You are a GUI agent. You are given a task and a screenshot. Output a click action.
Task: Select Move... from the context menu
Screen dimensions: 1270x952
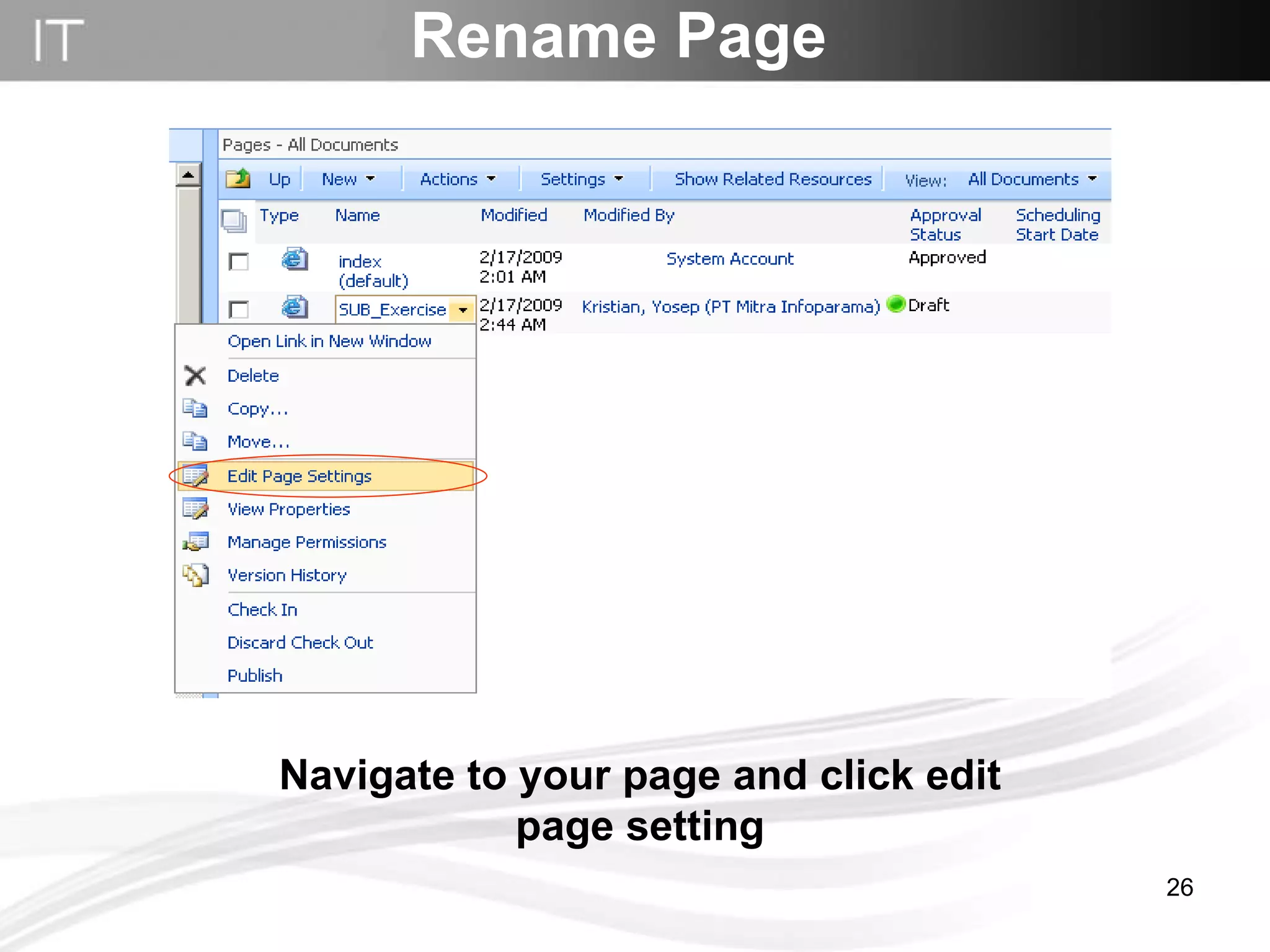[258, 442]
